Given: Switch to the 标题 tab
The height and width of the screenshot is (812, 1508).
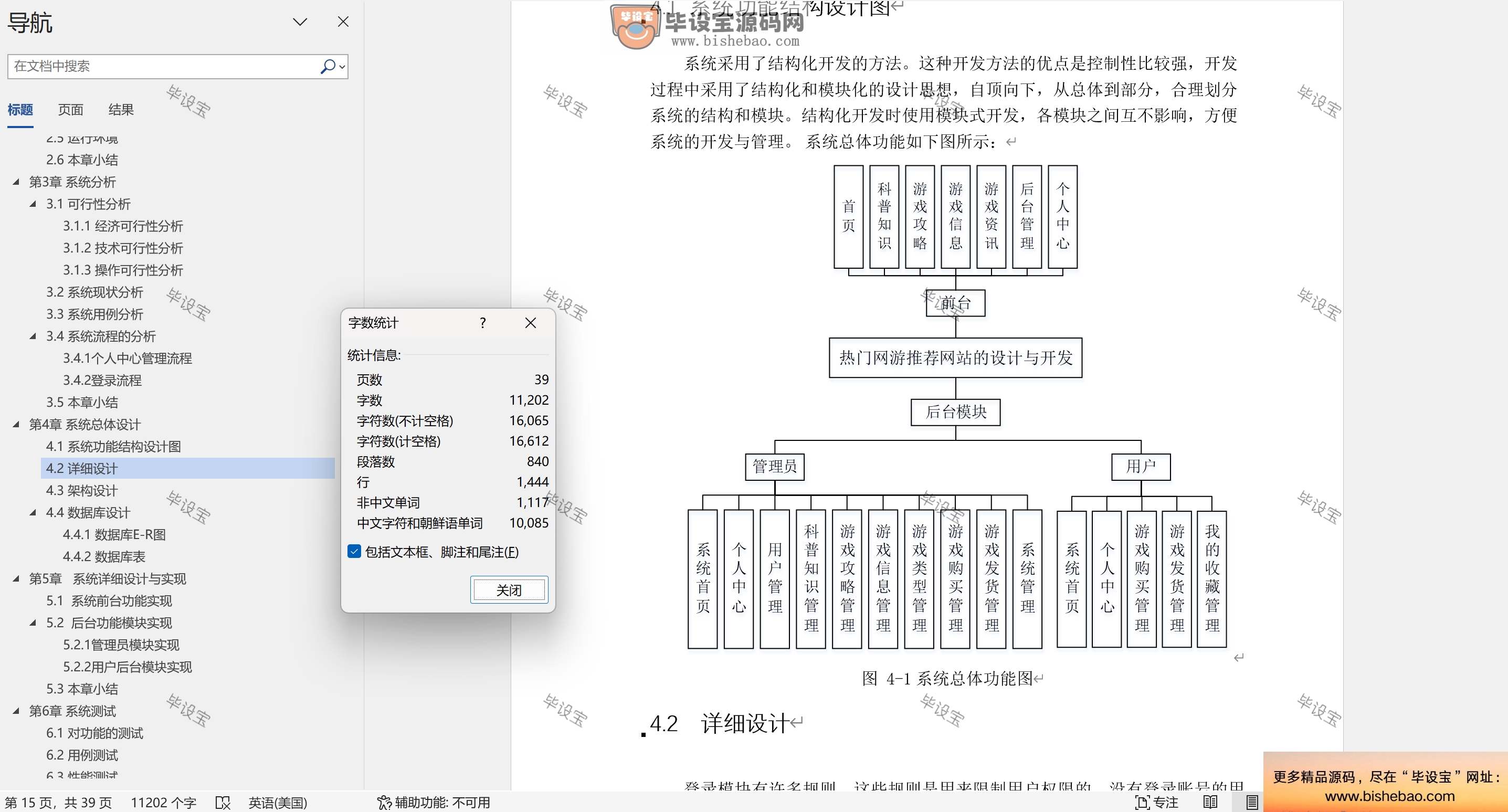Looking at the screenshot, I should coord(20,110).
